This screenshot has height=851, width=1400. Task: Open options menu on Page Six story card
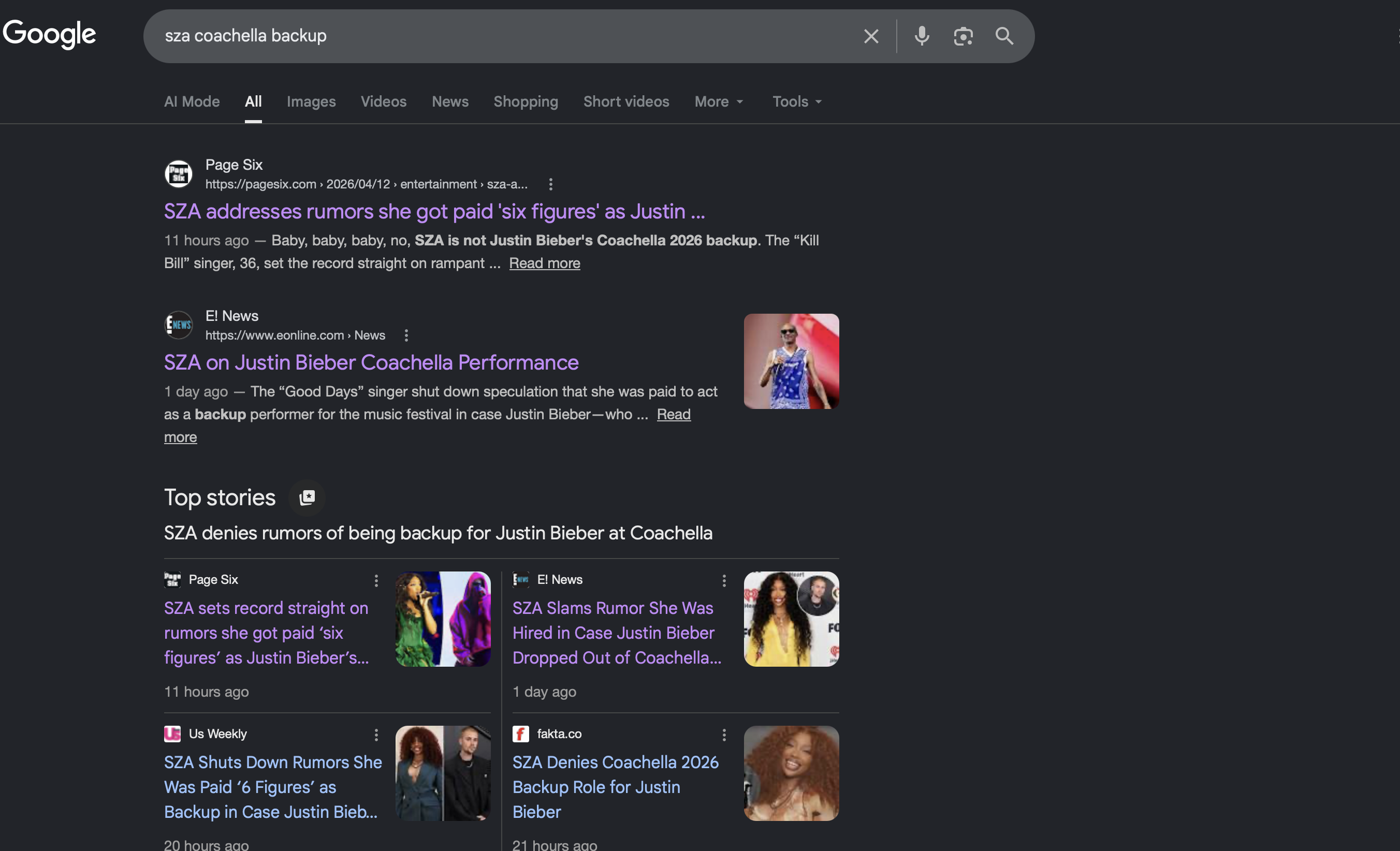376,580
